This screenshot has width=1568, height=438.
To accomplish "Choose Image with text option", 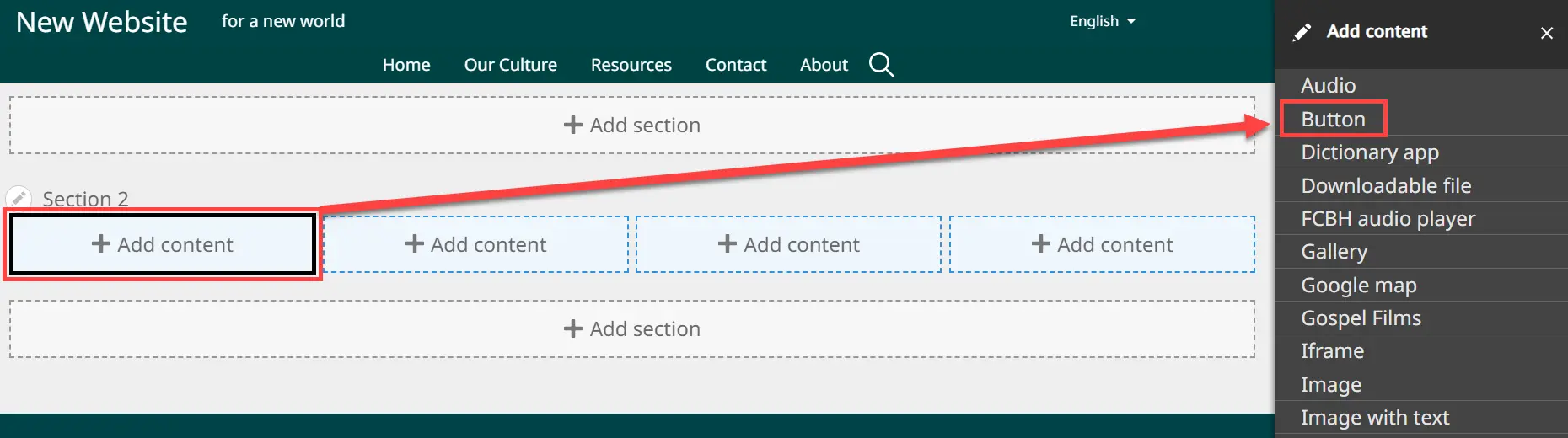I will coord(1374,418).
